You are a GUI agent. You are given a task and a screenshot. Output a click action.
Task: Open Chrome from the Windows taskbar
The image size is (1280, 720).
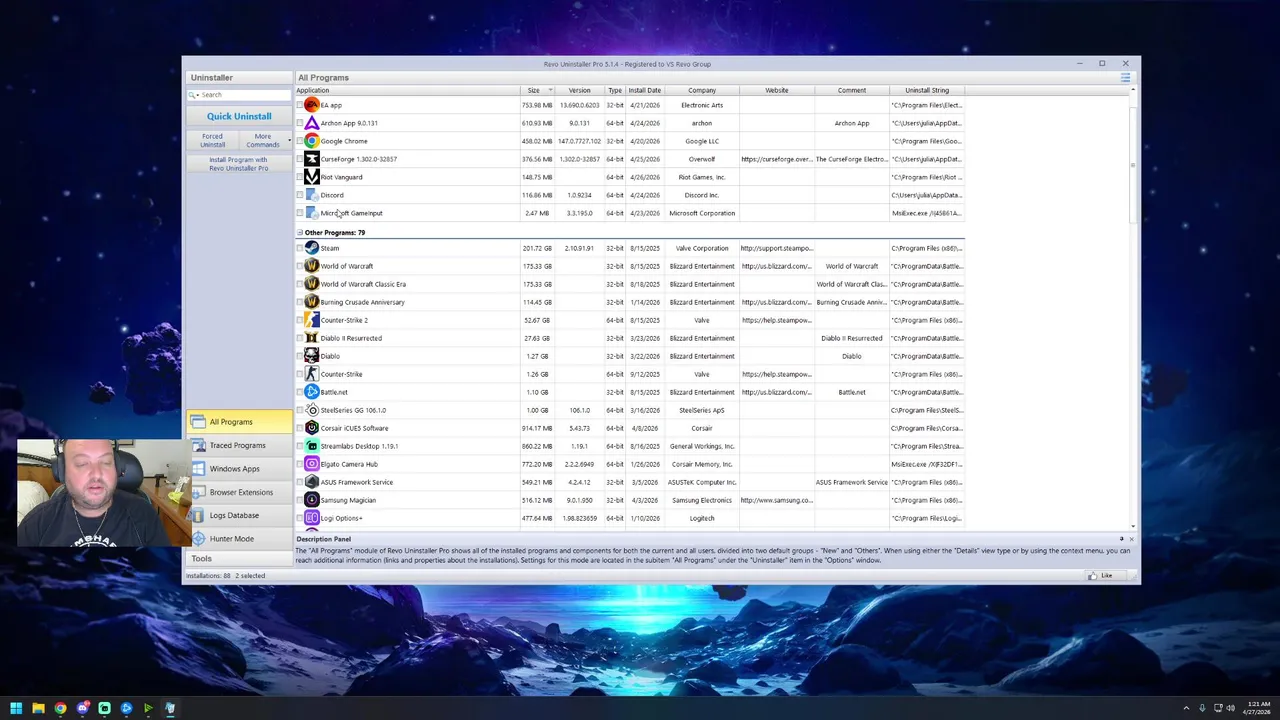pyautogui.click(x=60, y=708)
